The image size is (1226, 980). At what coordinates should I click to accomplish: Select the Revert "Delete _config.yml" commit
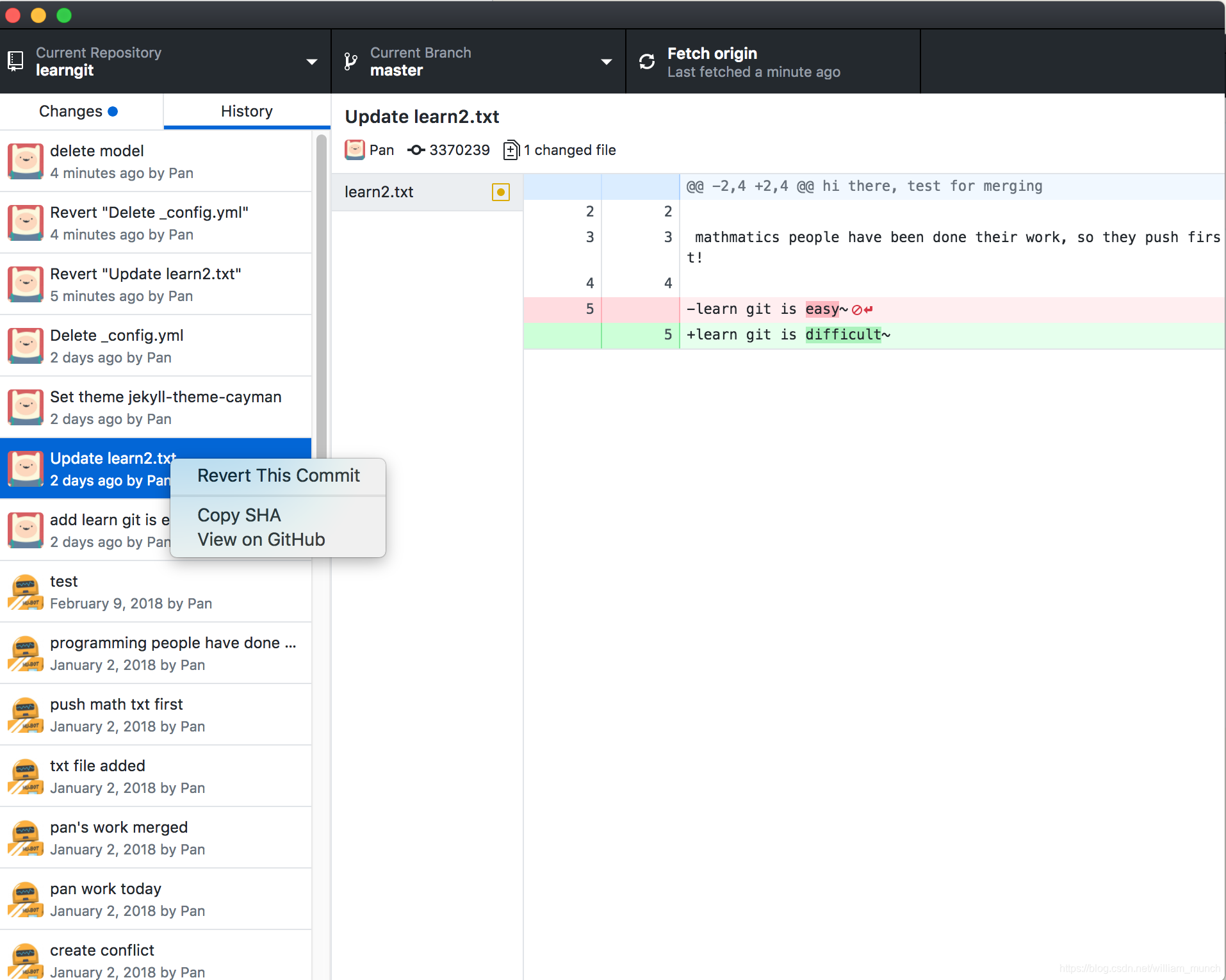156,223
